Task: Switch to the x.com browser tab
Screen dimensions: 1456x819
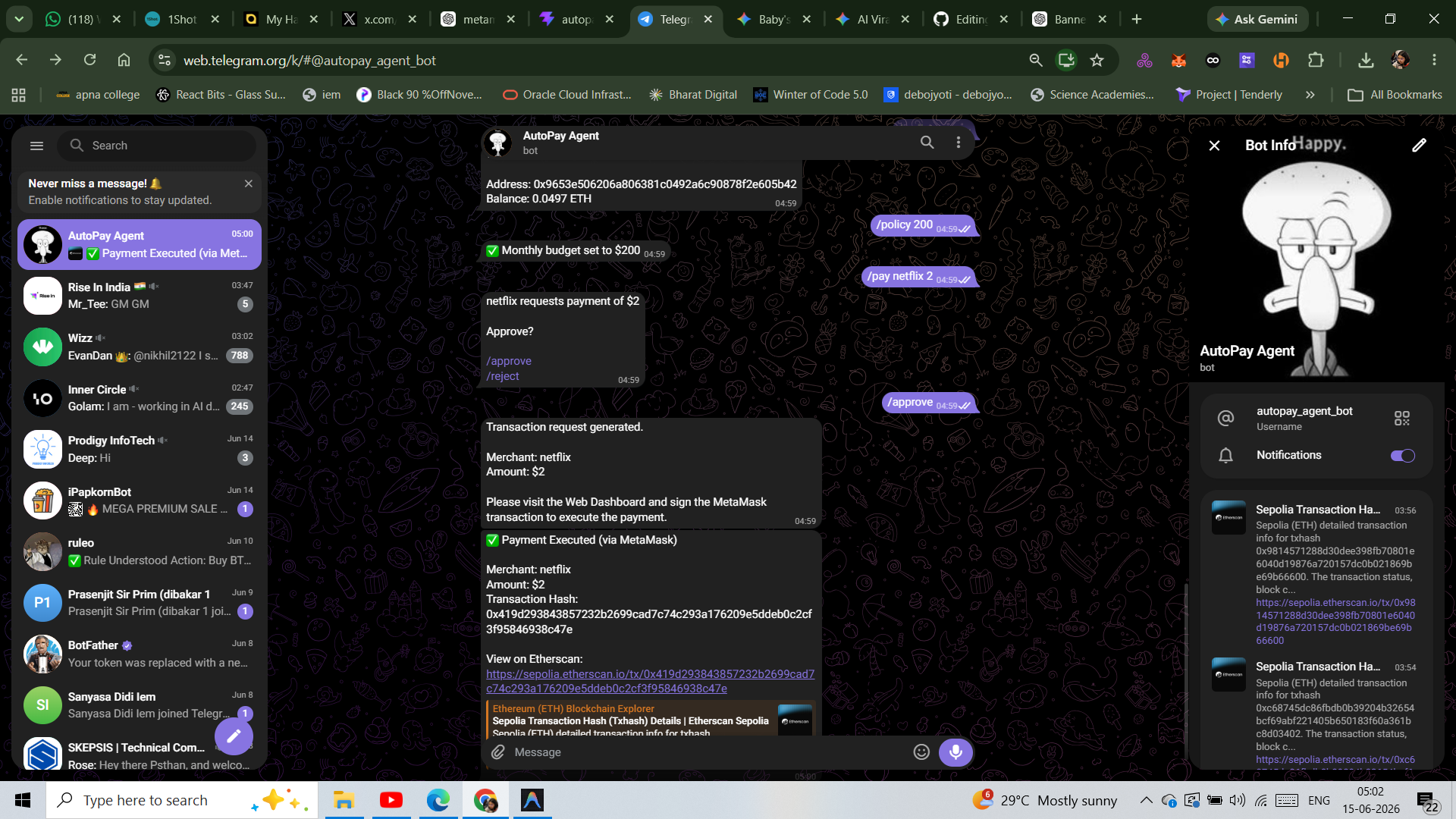Action: tap(378, 20)
